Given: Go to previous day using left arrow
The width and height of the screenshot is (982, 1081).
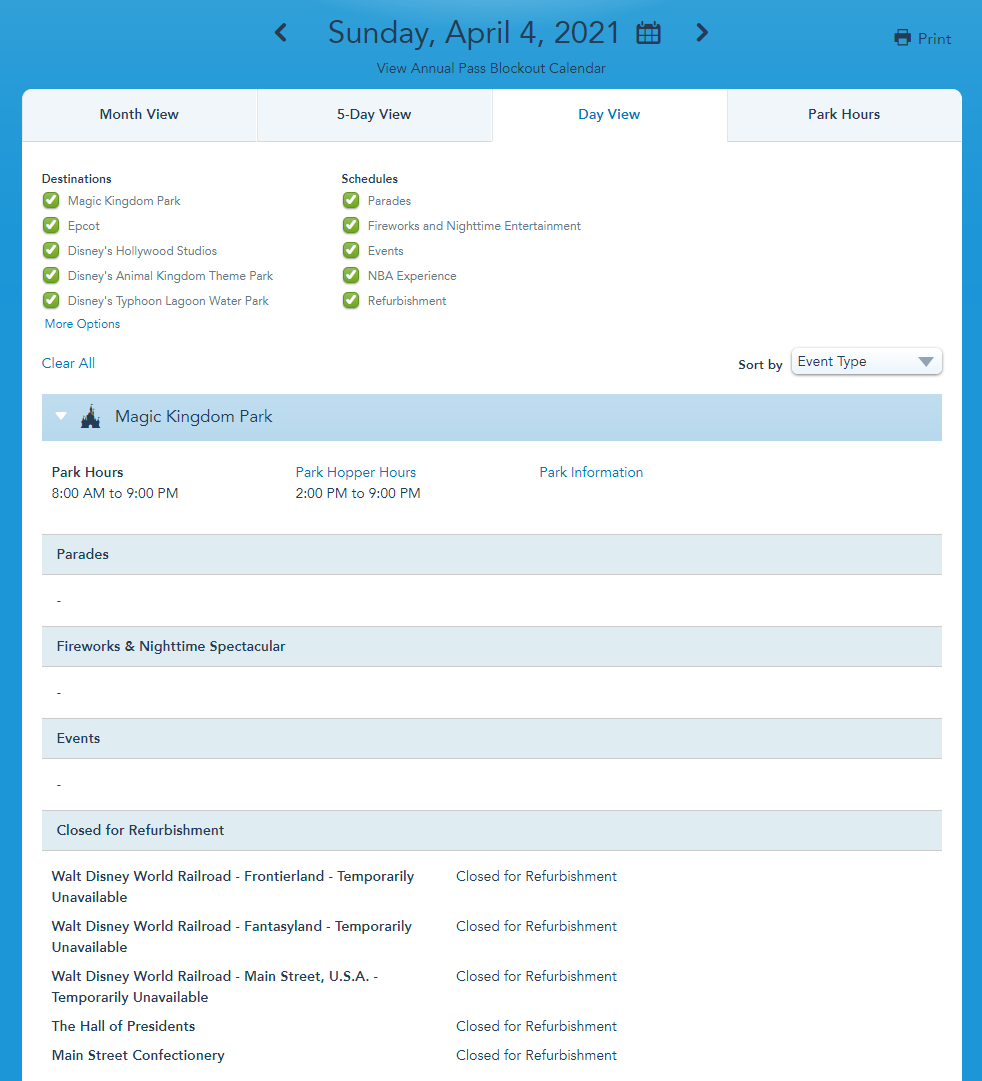Looking at the screenshot, I should [x=281, y=33].
